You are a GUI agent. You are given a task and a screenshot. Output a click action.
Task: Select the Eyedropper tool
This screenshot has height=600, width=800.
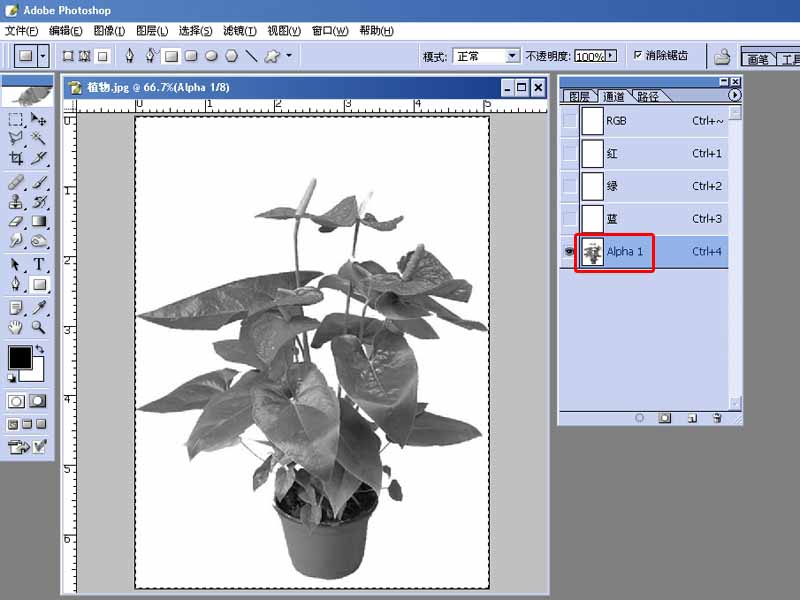pos(39,307)
